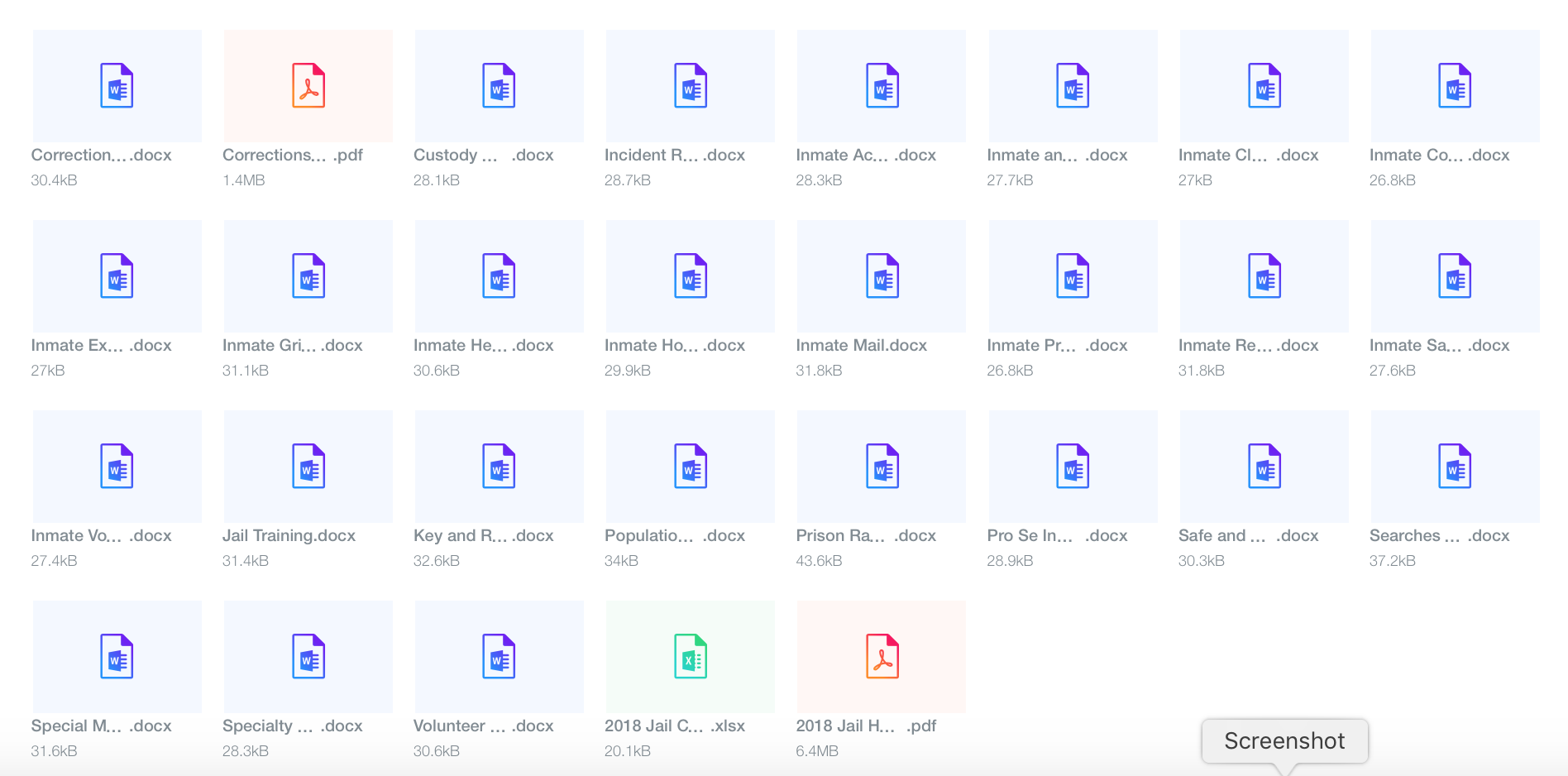This screenshot has width=1568, height=776.
Task: Click the Special M... docx thumbnail
Action: click(x=117, y=657)
